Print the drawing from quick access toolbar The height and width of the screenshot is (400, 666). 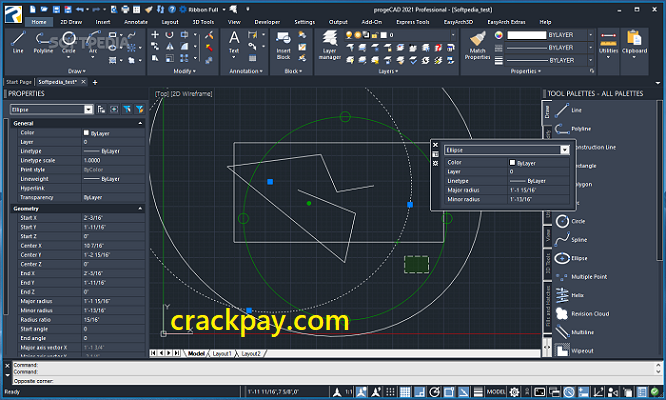tap(125, 9)
